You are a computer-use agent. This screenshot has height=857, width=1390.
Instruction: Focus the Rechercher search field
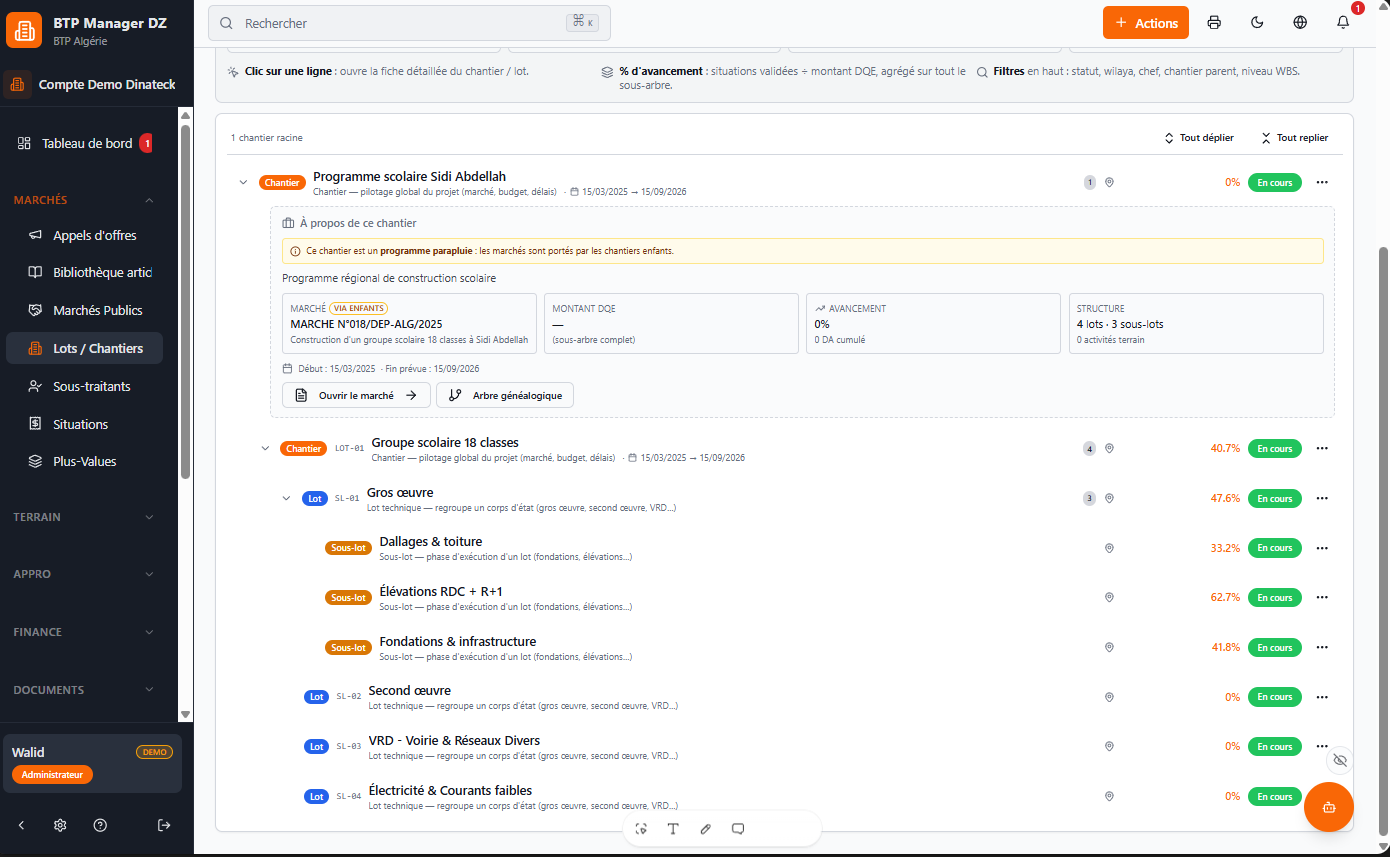[x=409, y=23]
